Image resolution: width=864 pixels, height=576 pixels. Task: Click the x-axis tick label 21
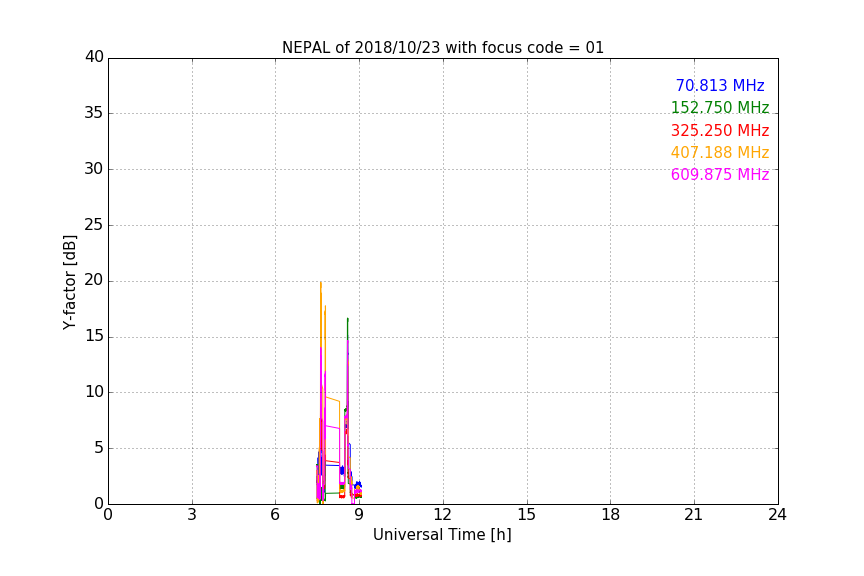coord(694,515)
